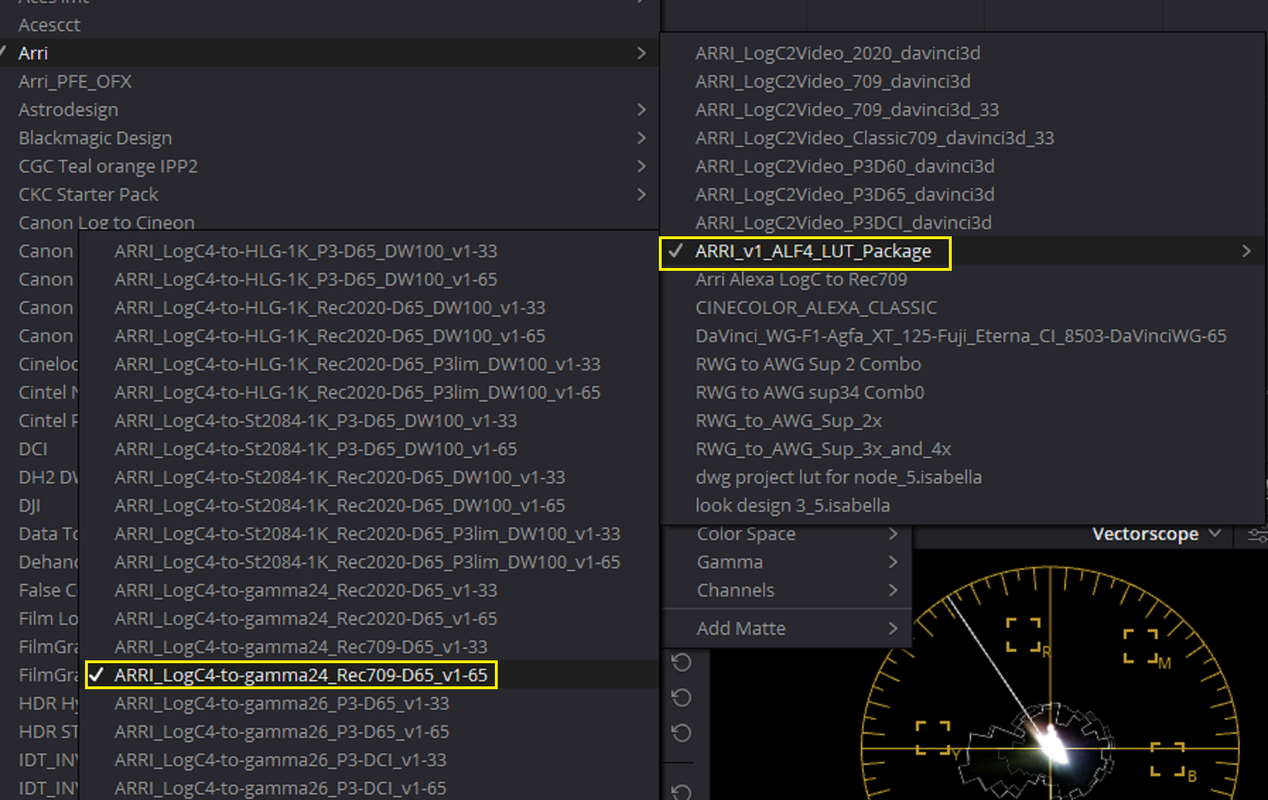Expand the CGC Teal orange IPP2 arrow
The image size is (1268, 800).
[x=641, y=166]
